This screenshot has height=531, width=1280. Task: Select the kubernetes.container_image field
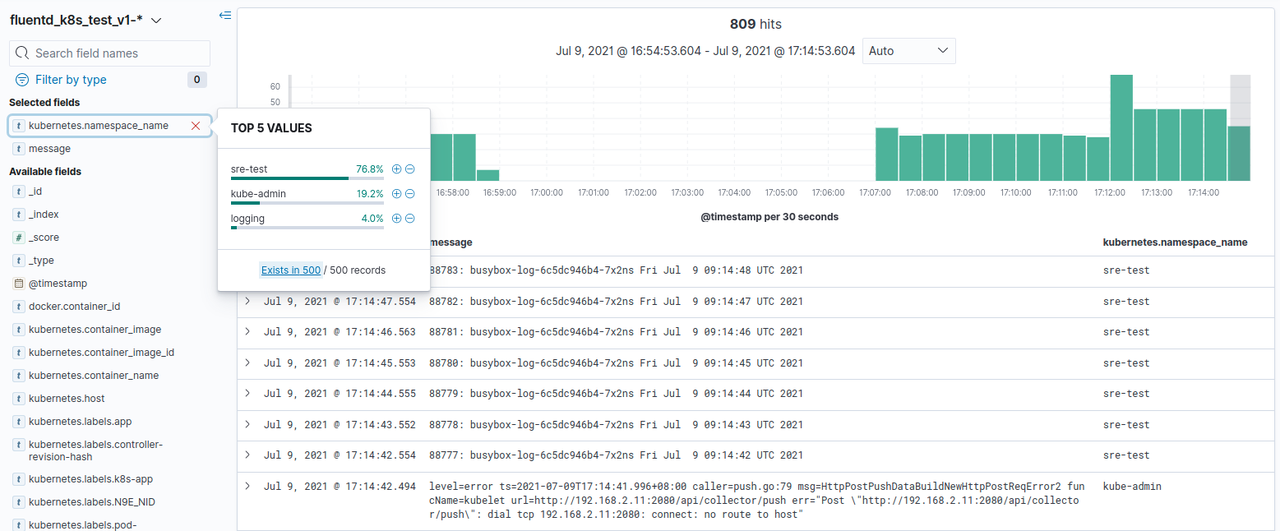(95, 329)
